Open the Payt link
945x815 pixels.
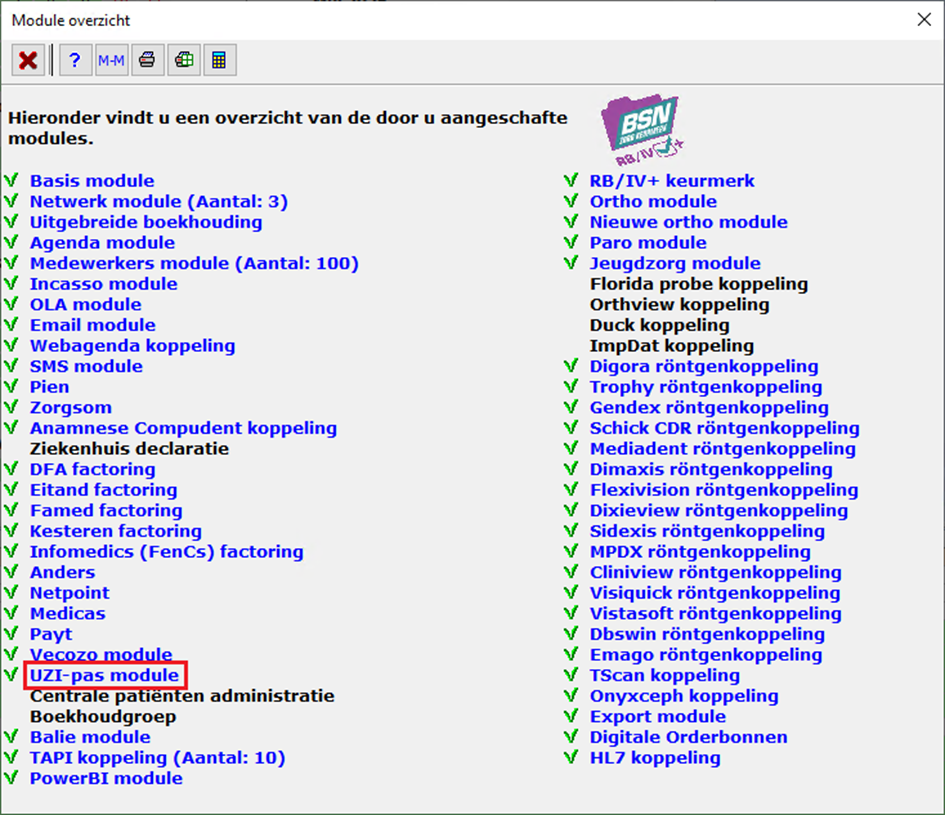point(51,634)
